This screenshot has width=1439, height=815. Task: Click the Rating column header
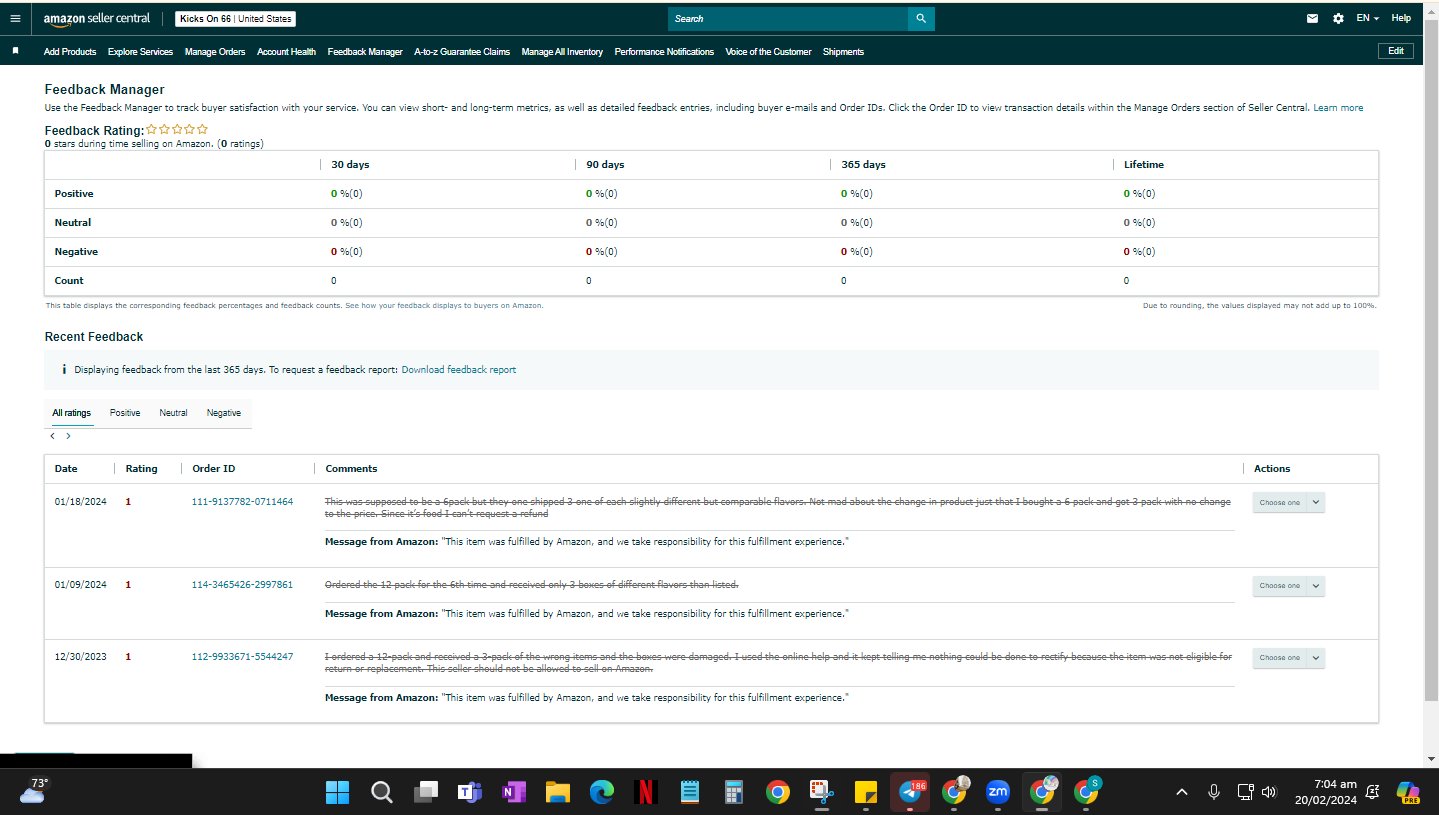pyautogui.click(x=141, y=468)
